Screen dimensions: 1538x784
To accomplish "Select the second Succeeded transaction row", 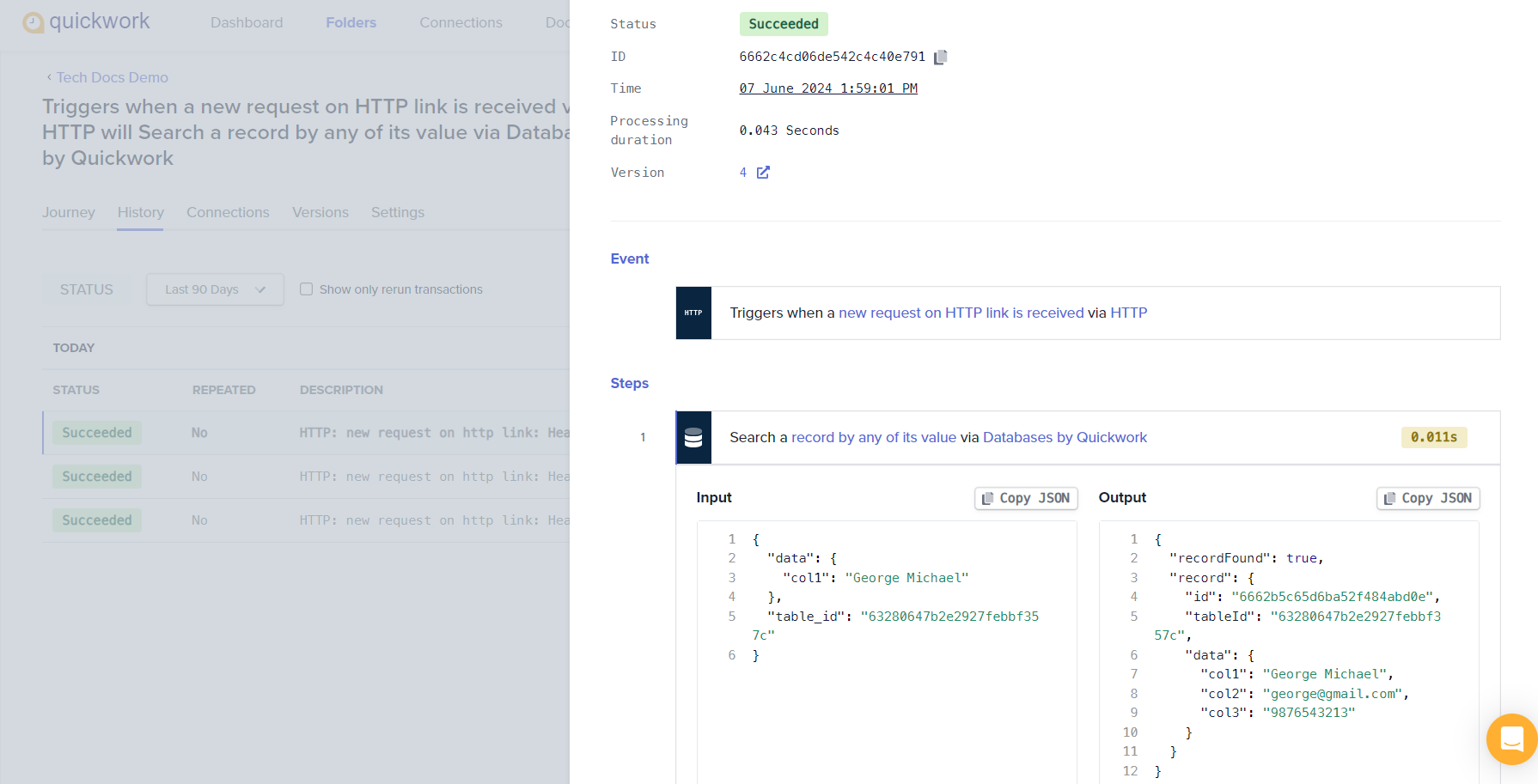I will pyautogui.click(x=306, y=477).
